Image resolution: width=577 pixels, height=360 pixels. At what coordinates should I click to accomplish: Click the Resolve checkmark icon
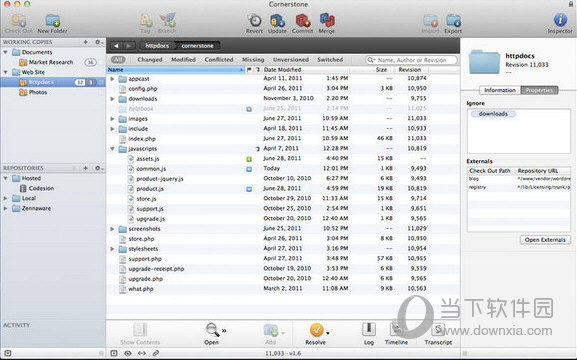(316, 330)
